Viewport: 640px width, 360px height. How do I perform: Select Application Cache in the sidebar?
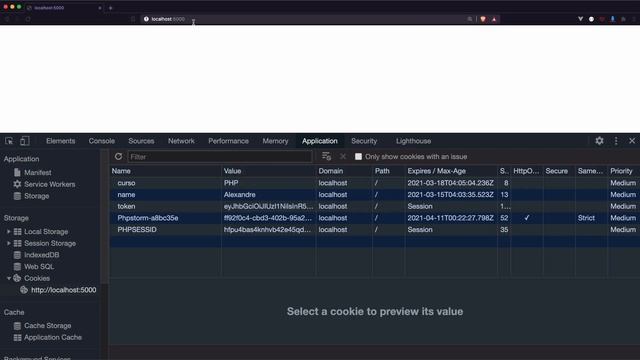pos(48,338)
